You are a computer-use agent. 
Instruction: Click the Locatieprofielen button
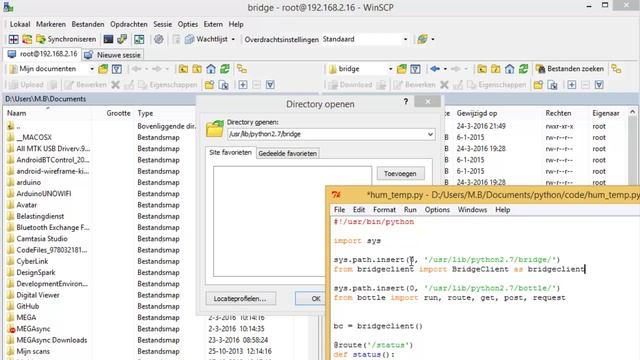point(240,299)
